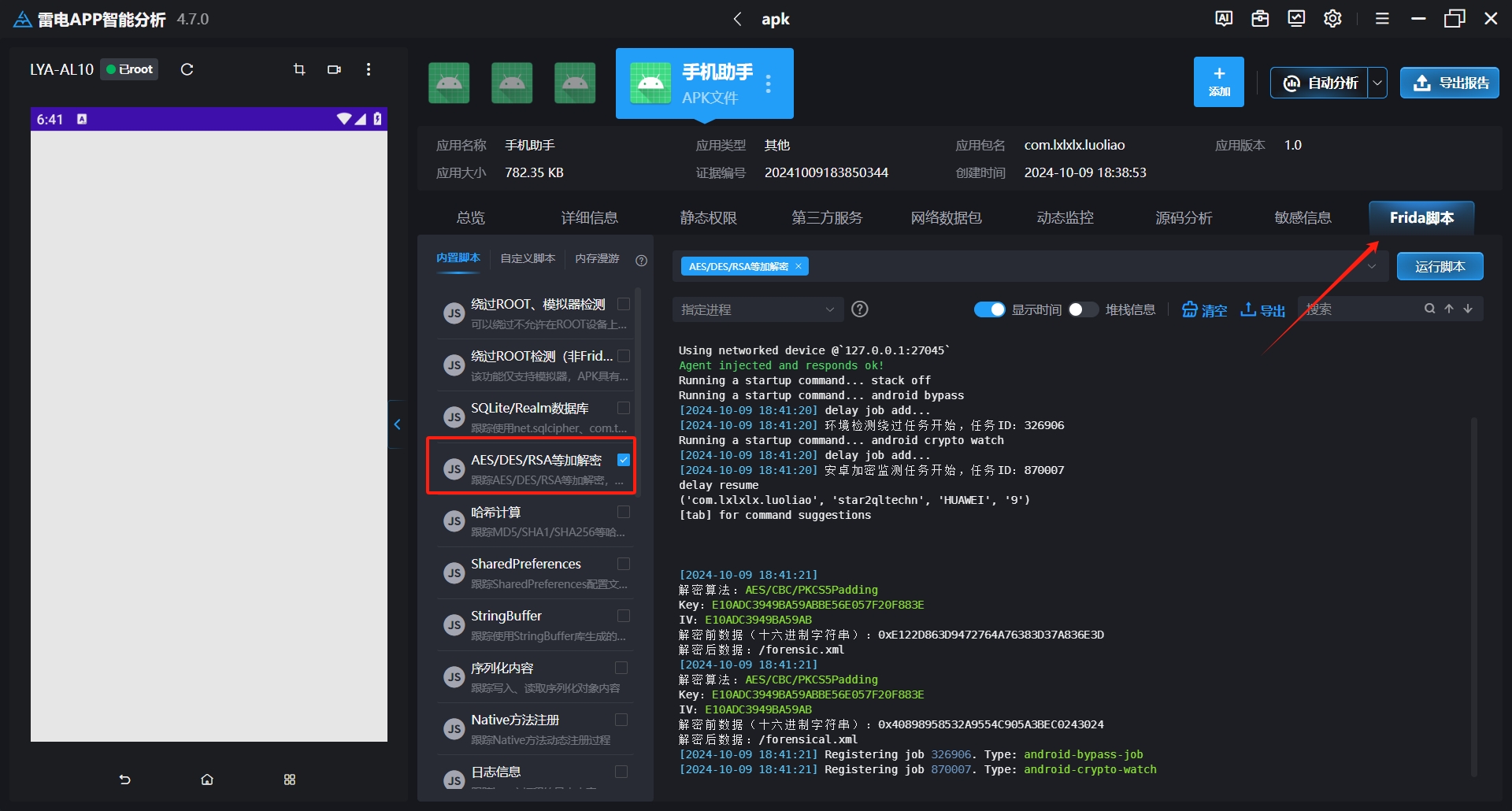Check the SharedPreferences script
This screenshot has width=1512, height=811.
[624, 564]
